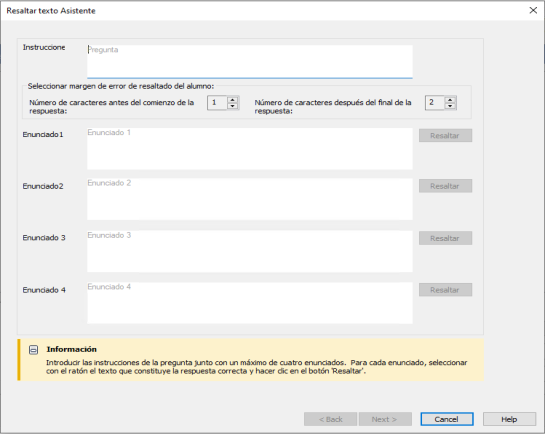
Task: Go to the Next wizard page
Action: tap(385, 419)
